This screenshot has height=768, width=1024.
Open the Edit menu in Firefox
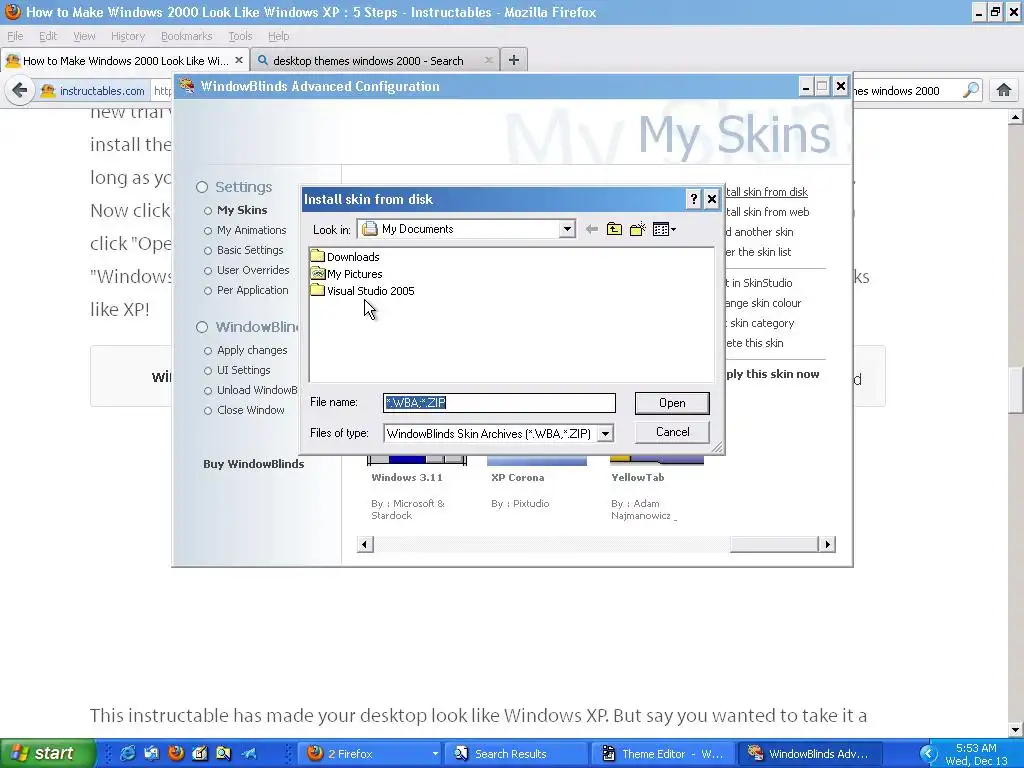pos(48,36)
